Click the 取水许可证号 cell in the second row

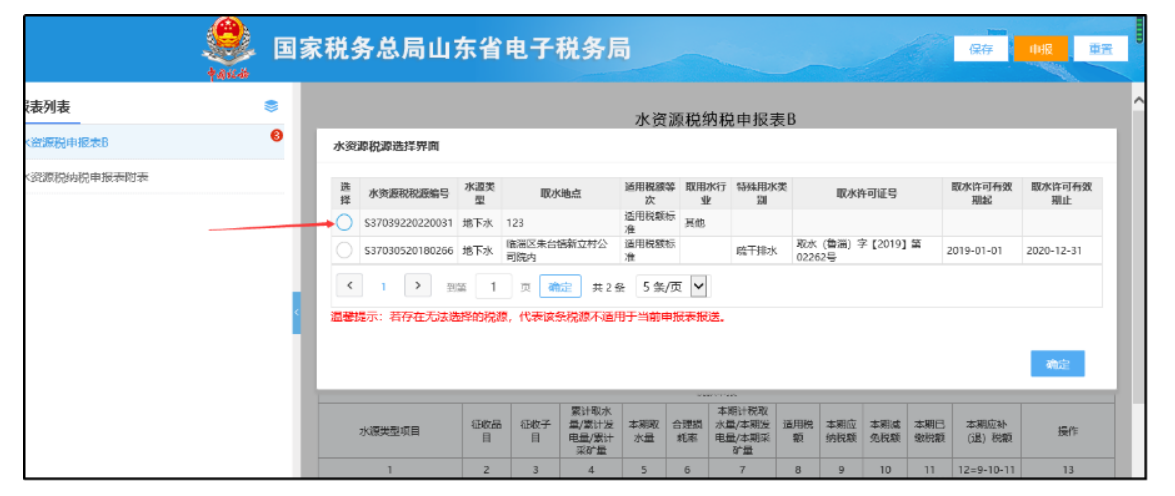coord(865,250)
